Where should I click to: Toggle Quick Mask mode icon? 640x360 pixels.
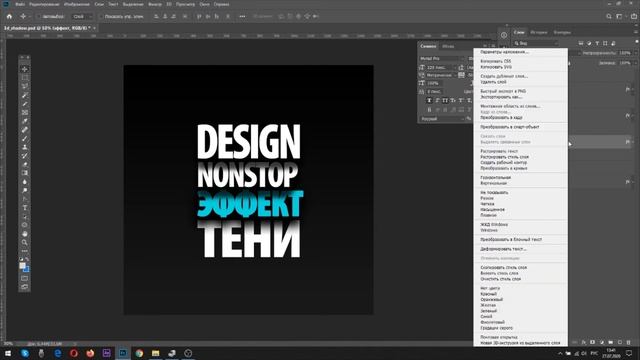pos(24,278)
